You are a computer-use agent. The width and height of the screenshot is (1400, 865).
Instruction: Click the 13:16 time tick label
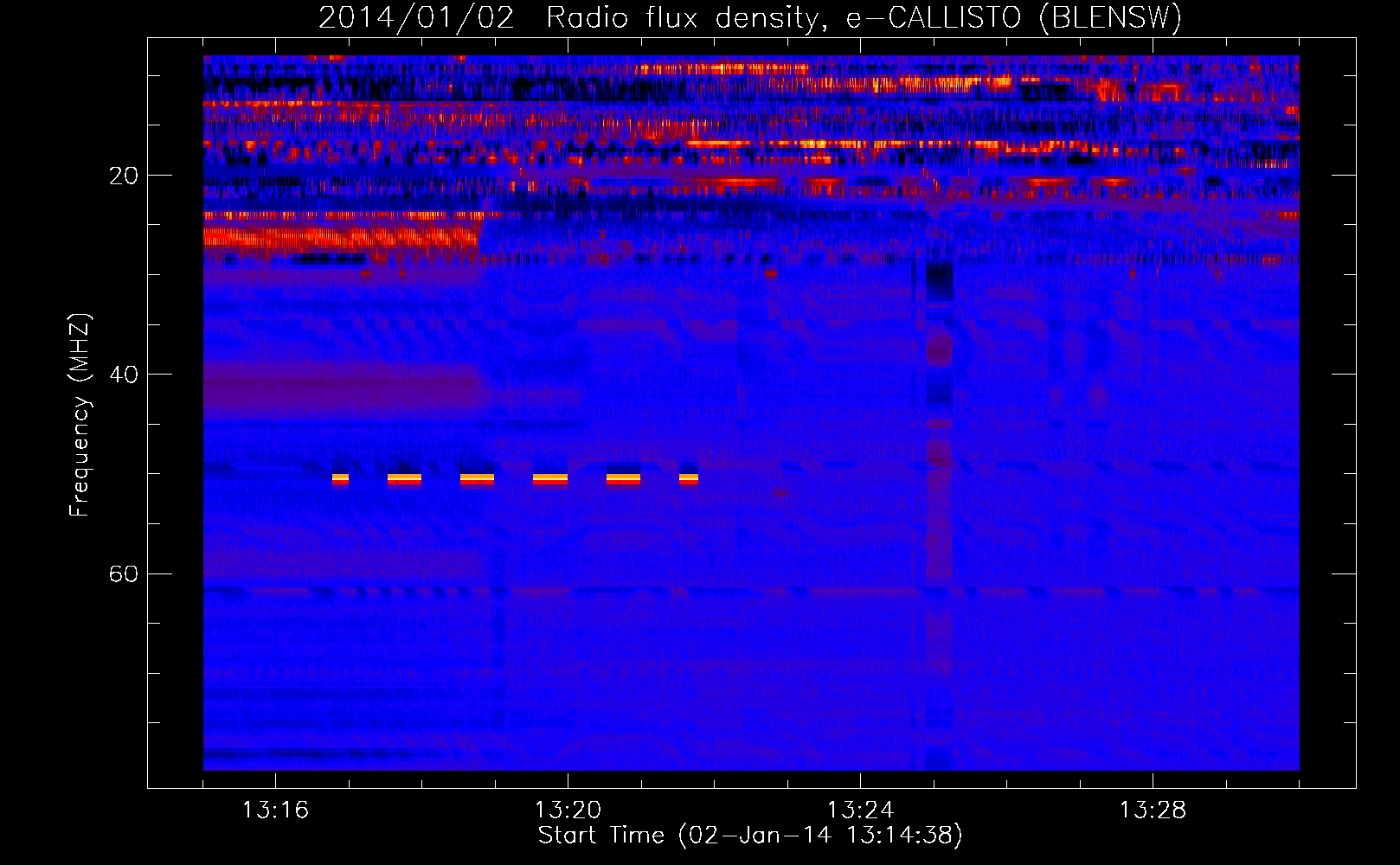[x=275, y=811]
